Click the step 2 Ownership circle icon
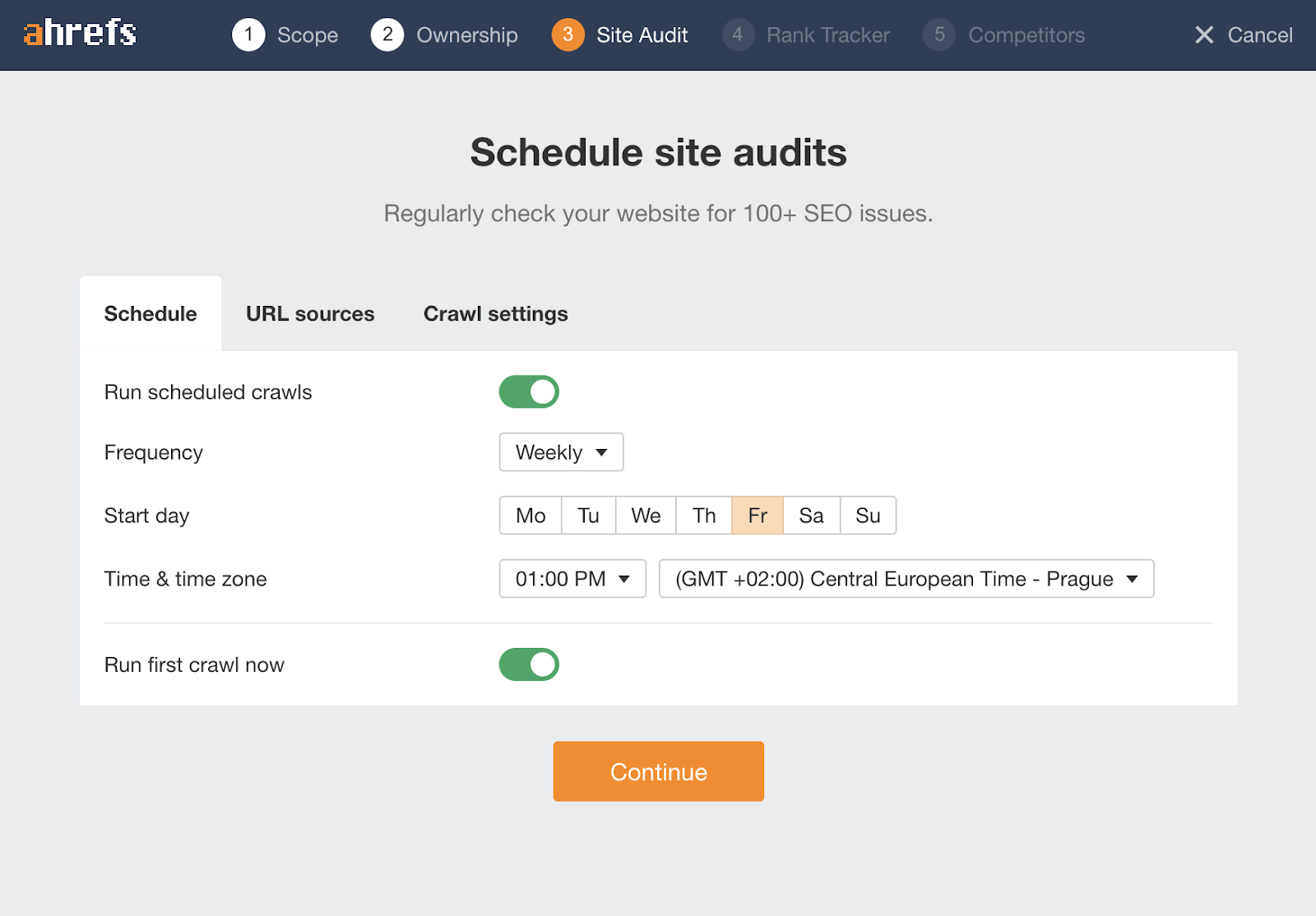 (387, 35)
